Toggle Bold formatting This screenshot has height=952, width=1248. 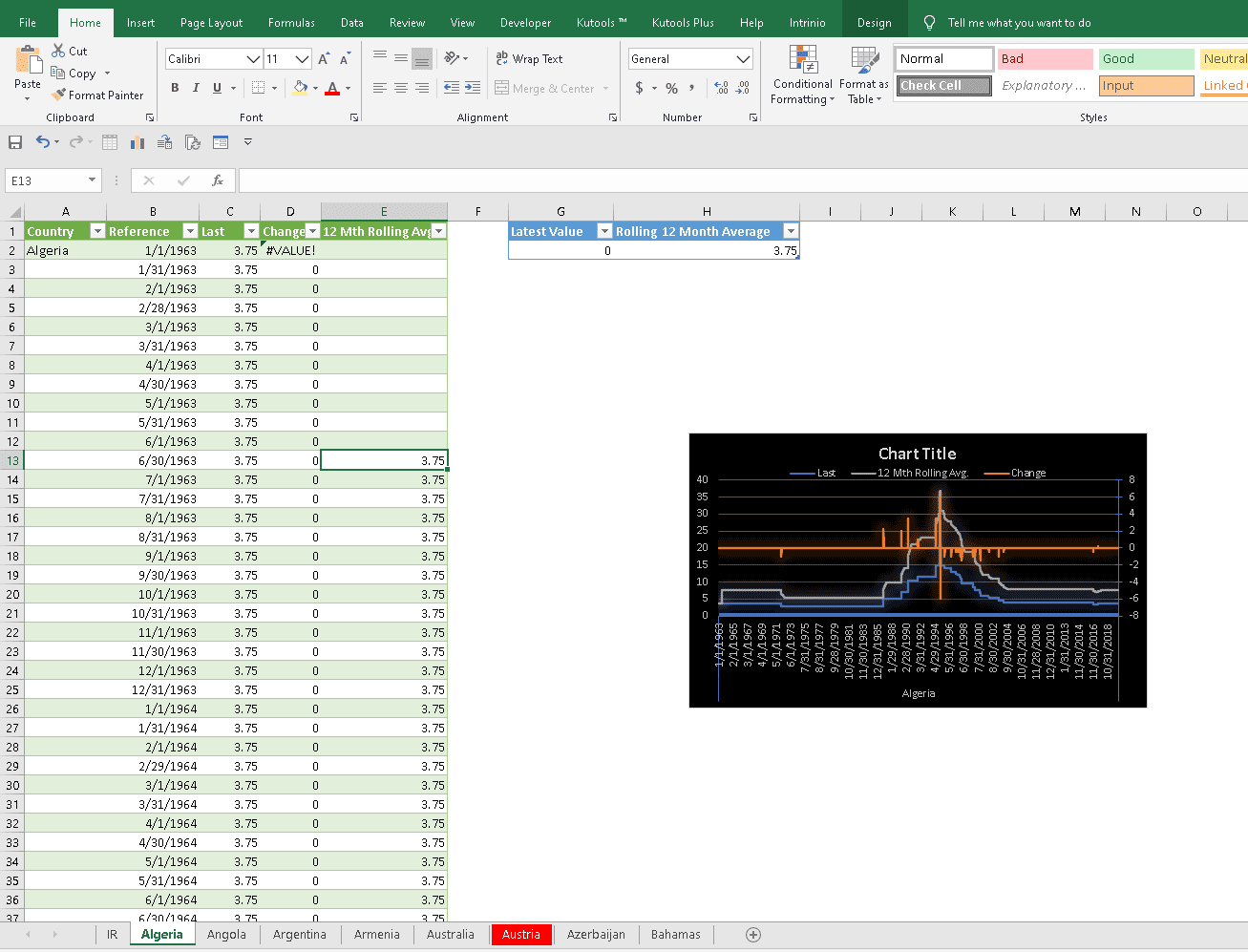(x=175, y=88)
